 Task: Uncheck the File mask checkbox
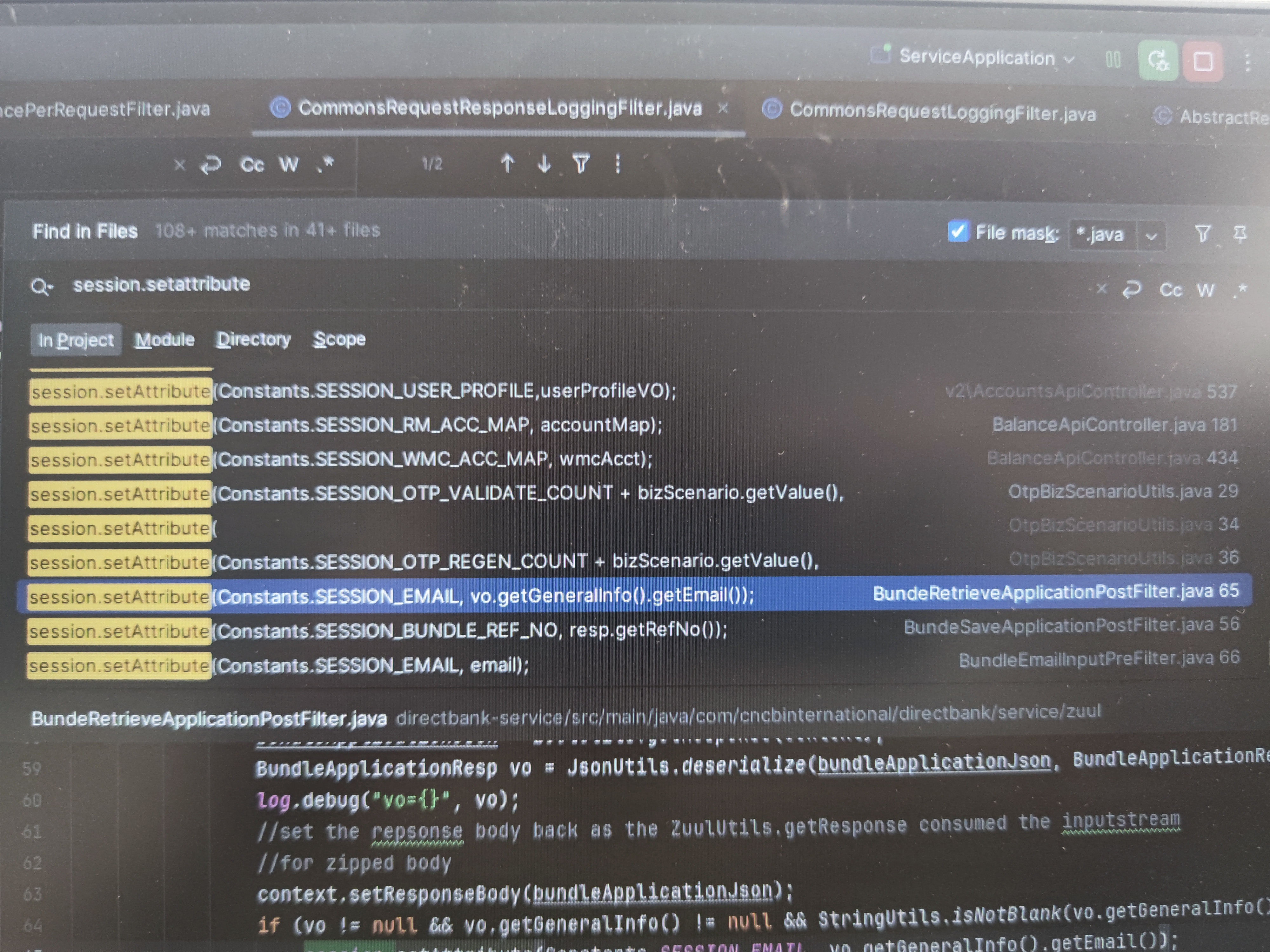coord(958,231)
